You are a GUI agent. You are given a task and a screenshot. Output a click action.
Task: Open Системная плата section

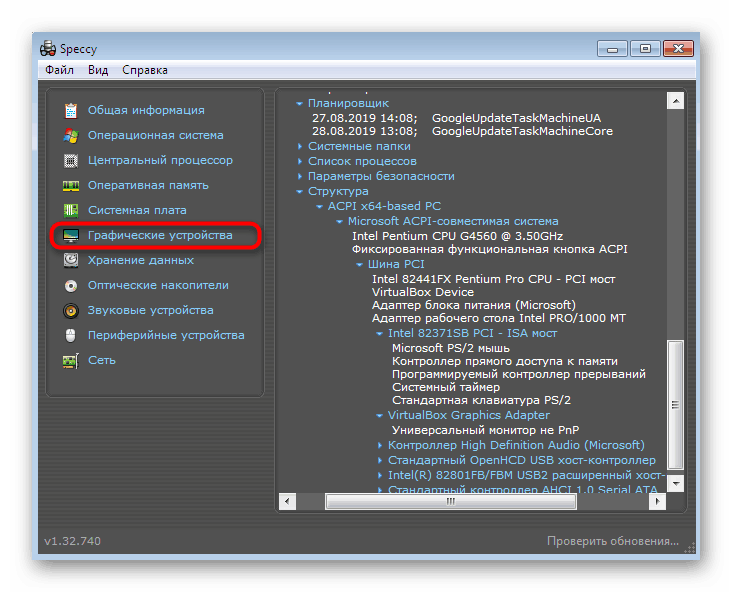click(x=137, y=211)
